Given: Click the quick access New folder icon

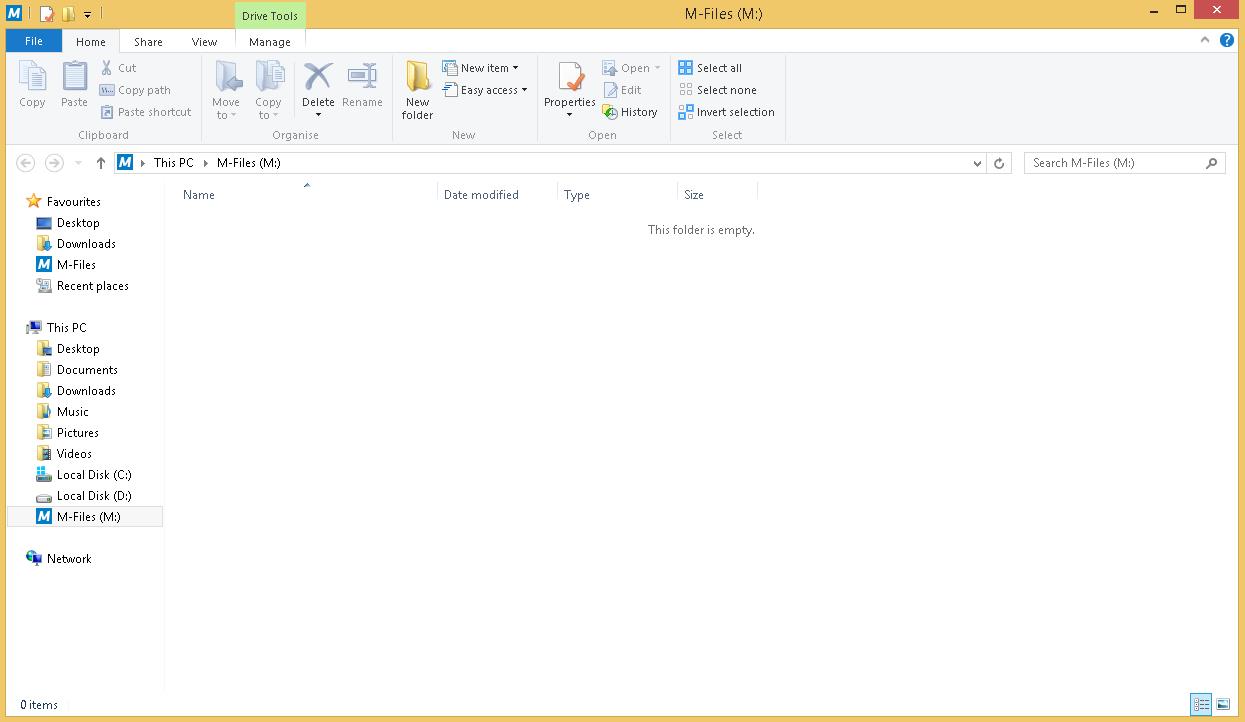Looking at the screenshot, I should pyautogui.click(x=68, y=14).
